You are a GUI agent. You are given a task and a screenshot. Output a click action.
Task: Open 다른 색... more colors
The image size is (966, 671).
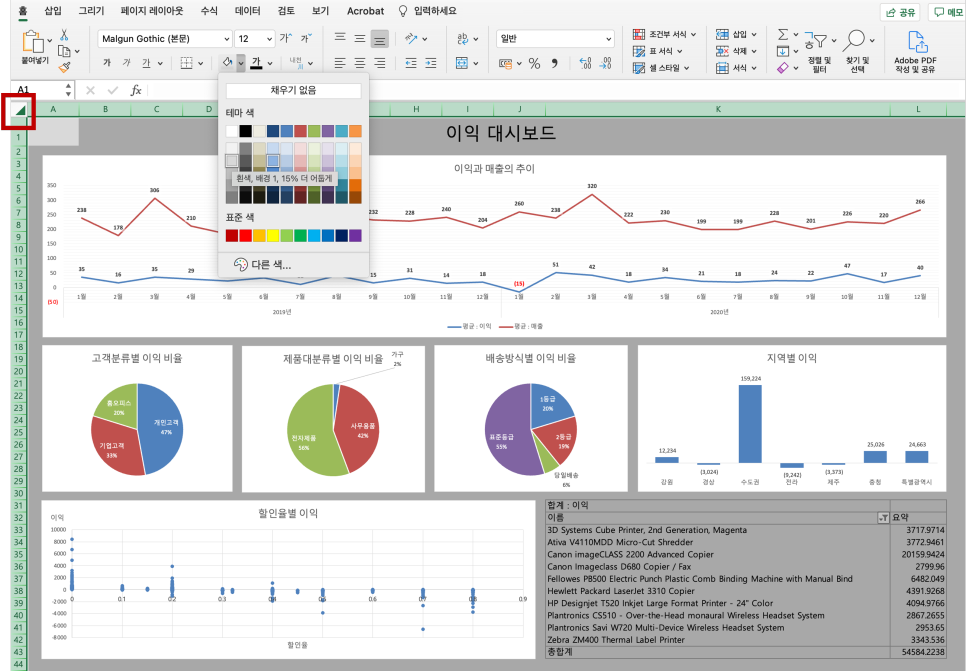(x=262, y=265)
